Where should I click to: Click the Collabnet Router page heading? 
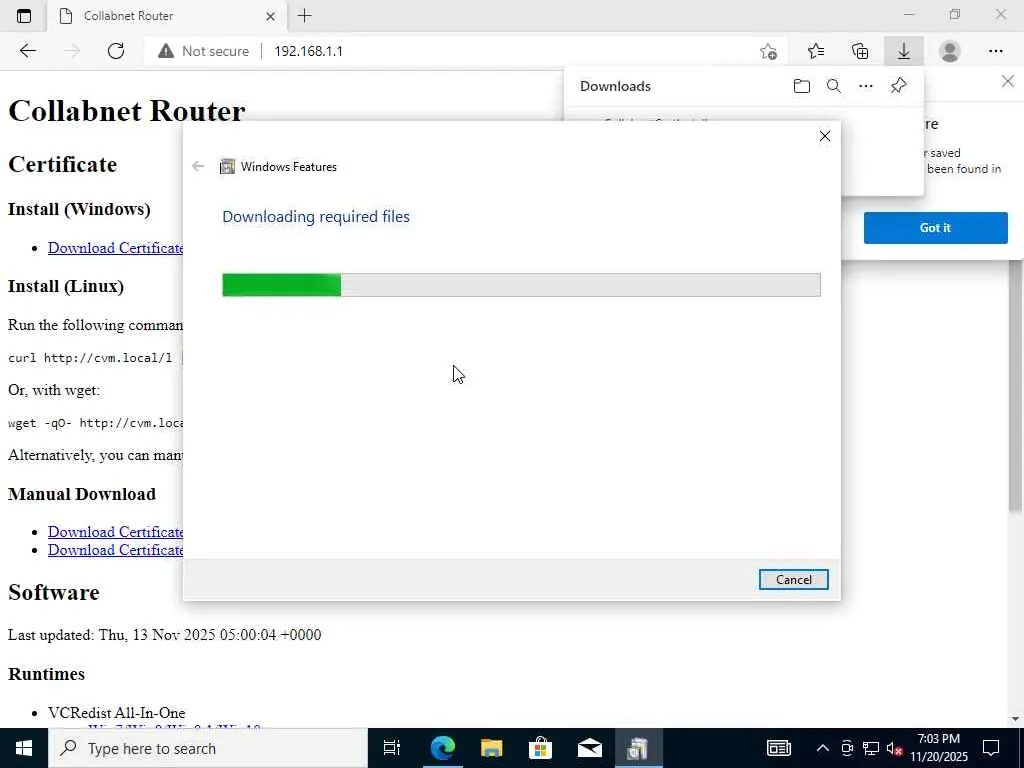pos(127,111)
